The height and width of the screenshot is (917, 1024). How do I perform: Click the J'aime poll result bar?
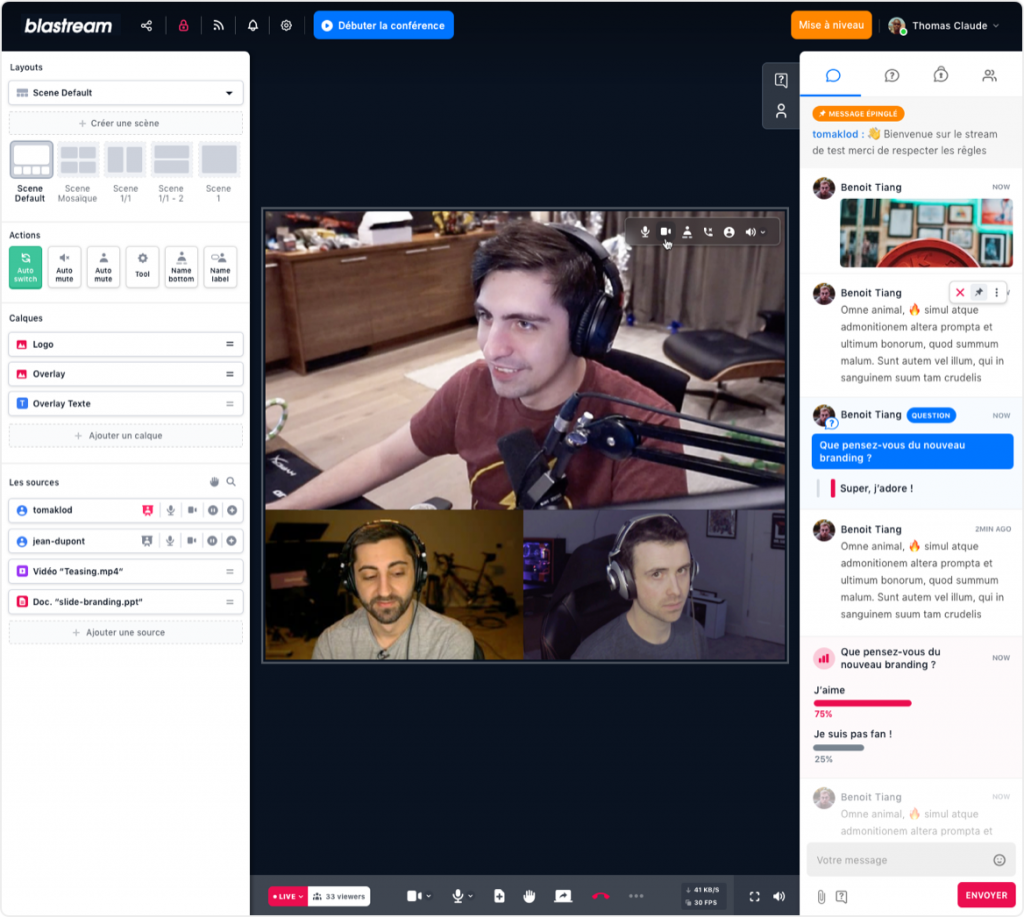click(x=862, y=703)
